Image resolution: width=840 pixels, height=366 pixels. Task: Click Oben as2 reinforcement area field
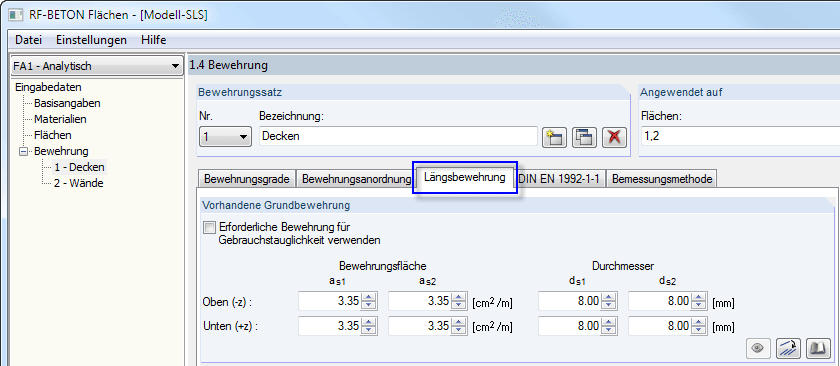(419, 301)
